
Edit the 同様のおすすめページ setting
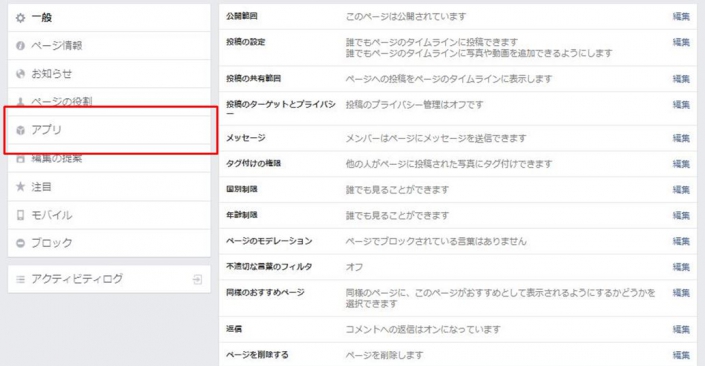point(681,293)
